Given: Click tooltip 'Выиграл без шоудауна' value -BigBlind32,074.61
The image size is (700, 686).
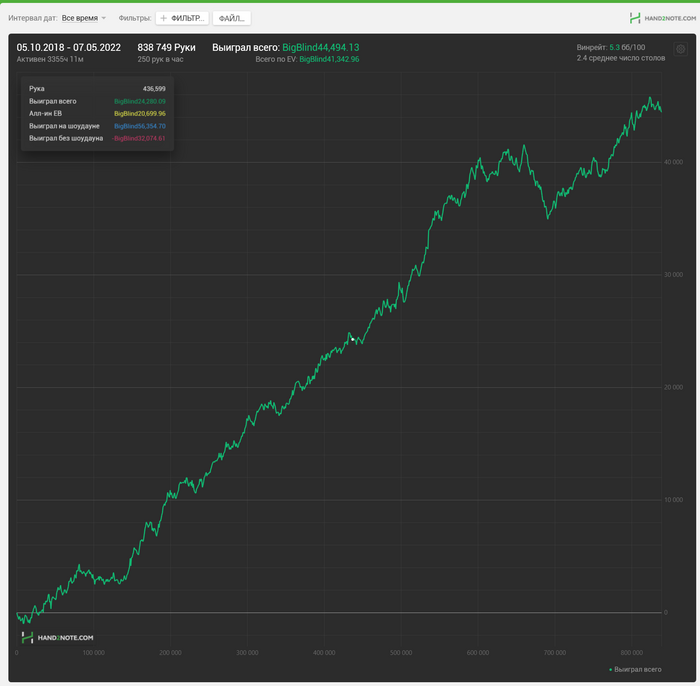Looking at the screenshot, I should coord(138,138).
